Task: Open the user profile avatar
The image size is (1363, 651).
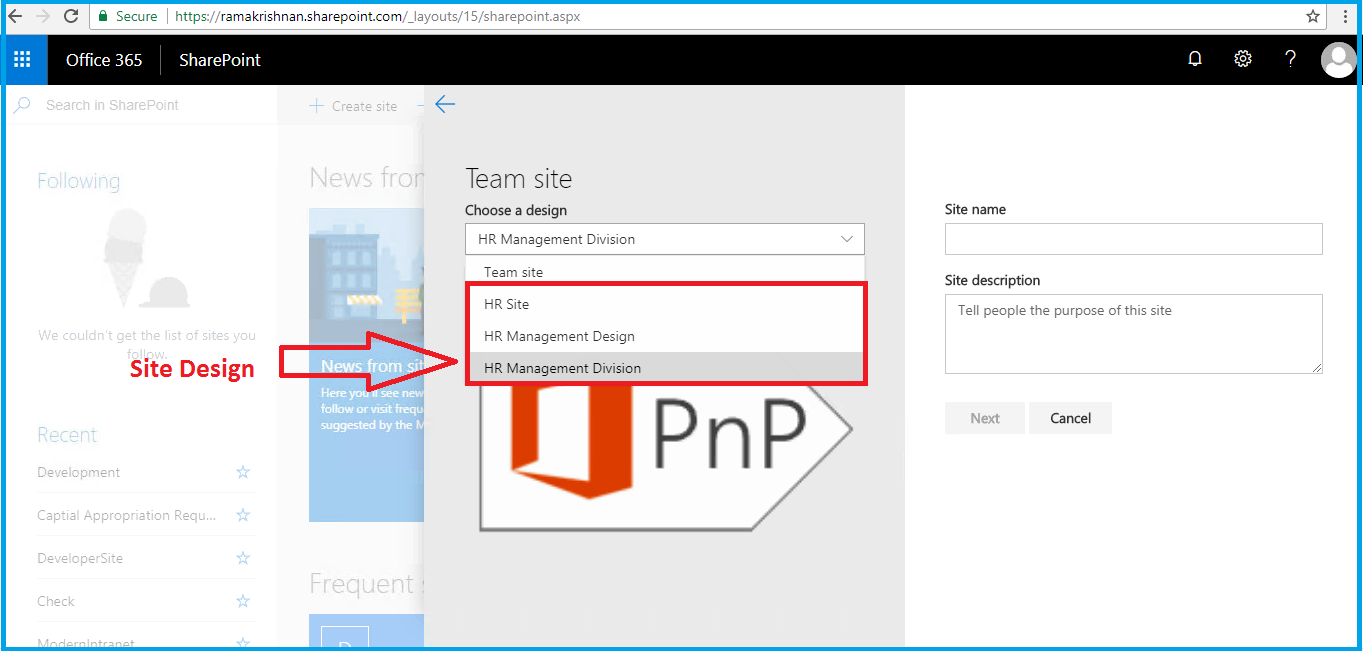Action: 1338,60
